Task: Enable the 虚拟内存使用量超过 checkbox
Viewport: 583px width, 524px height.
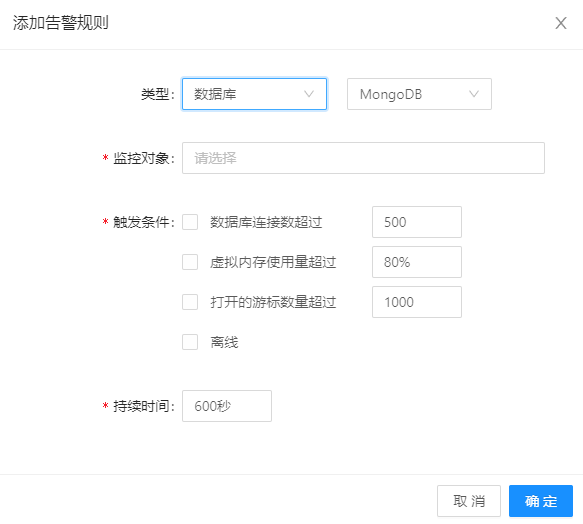Action: pyautogui.click(x=190, y=262)
